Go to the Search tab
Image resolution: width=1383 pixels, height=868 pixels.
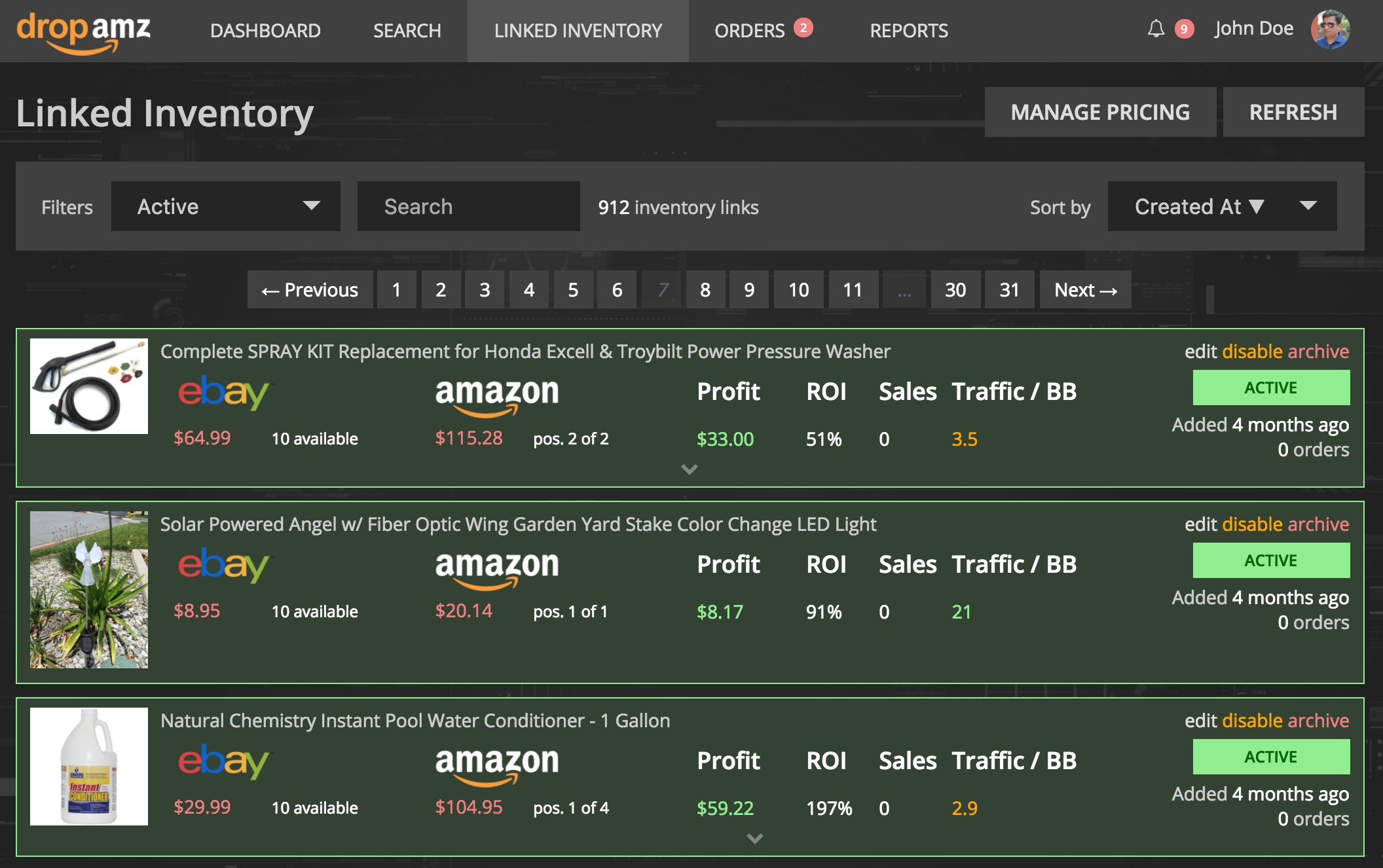407,31
